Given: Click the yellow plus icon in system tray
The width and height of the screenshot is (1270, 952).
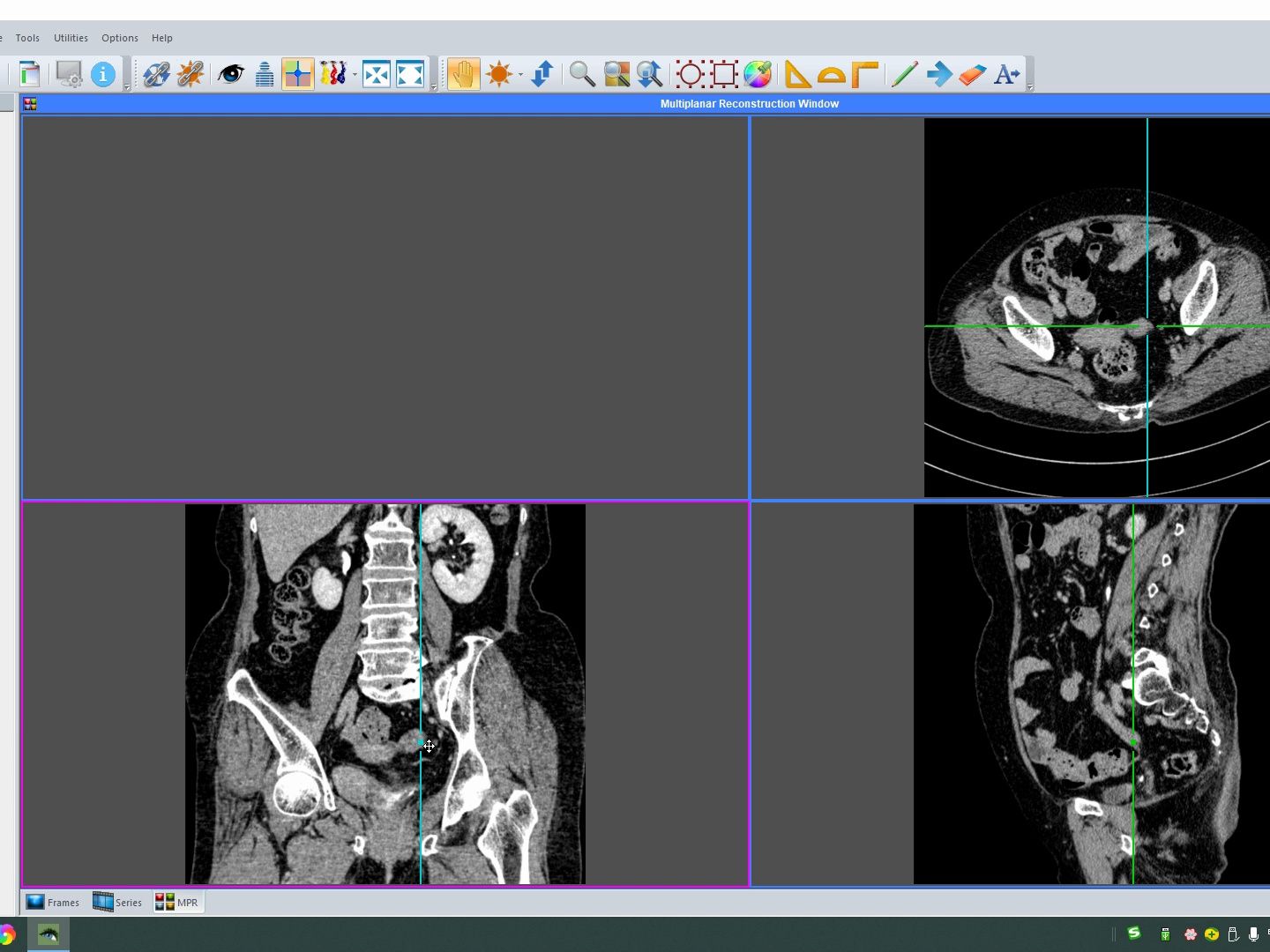Looking at the screenshot, I should coord(1212,934).
